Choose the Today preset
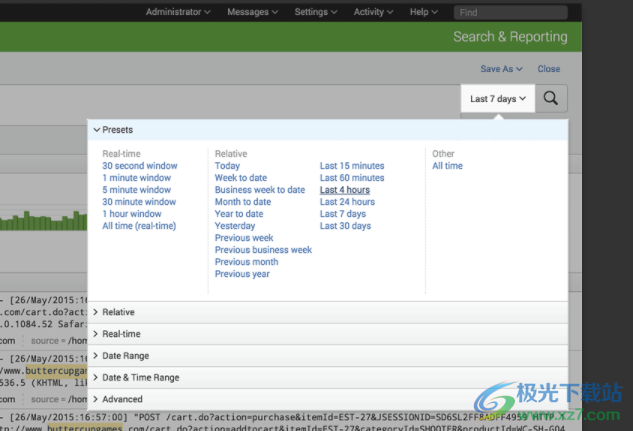The image size is (633, 431). 227,166
